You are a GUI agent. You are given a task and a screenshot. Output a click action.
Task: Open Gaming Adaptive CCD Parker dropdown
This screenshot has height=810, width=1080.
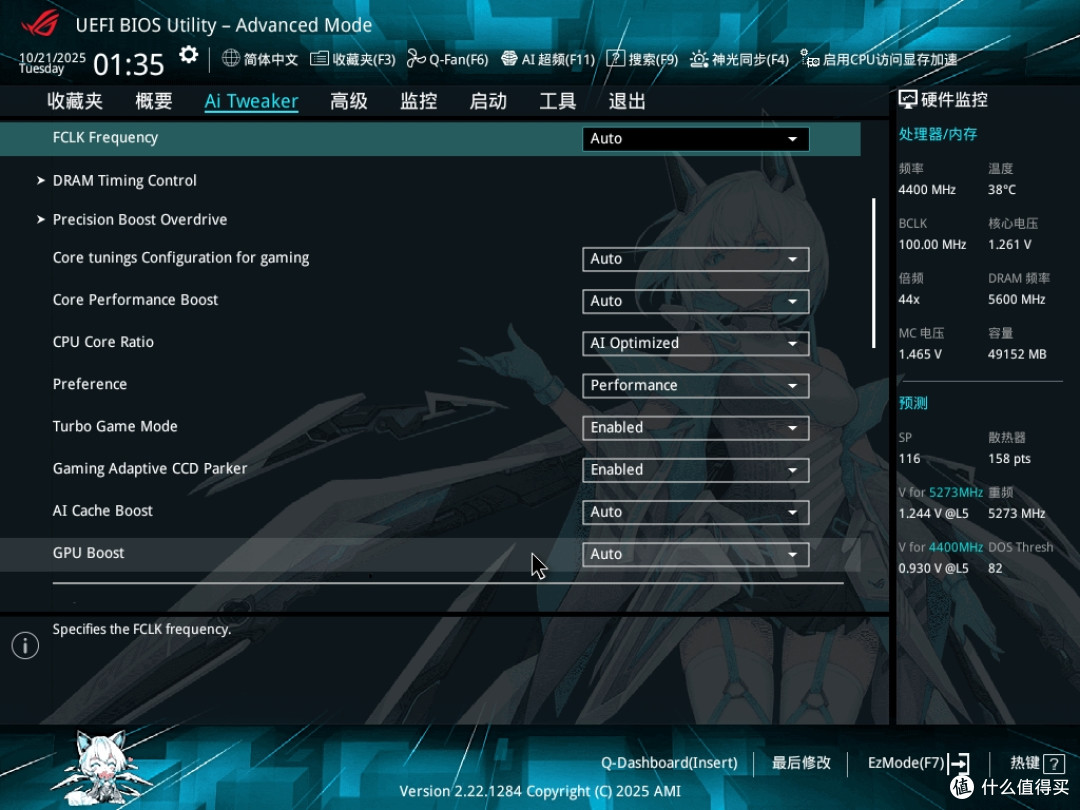point(695,470)
